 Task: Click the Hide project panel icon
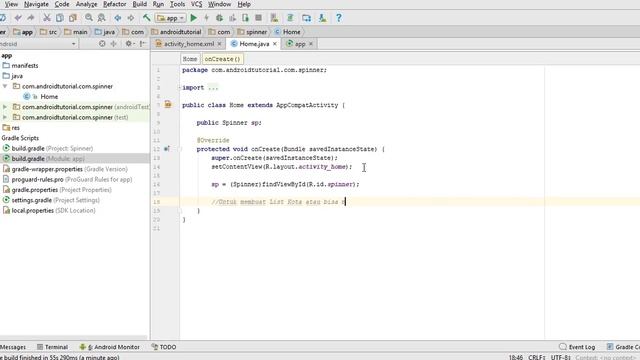click(142, 44)
